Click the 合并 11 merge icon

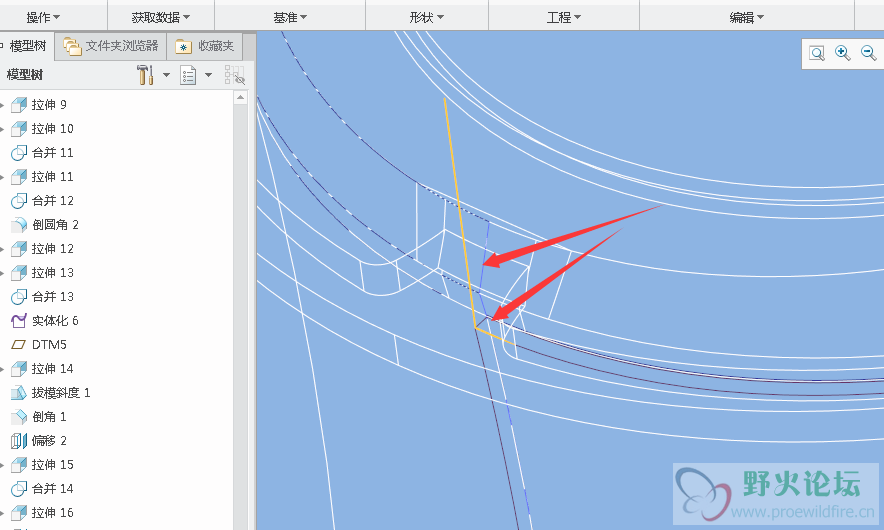pos(19,153)
